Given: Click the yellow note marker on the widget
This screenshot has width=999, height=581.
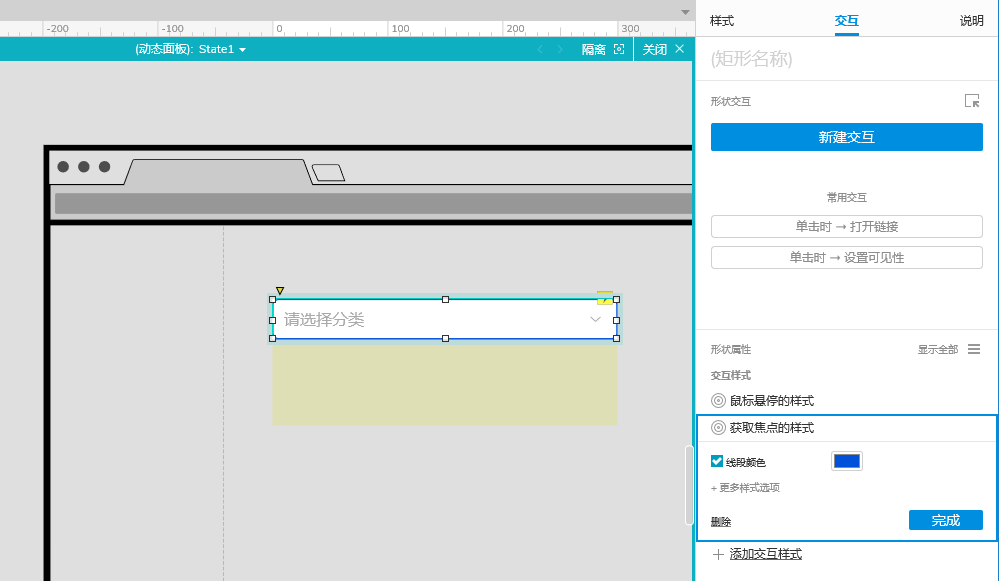Looking at the screenshot, I should 605,298.
